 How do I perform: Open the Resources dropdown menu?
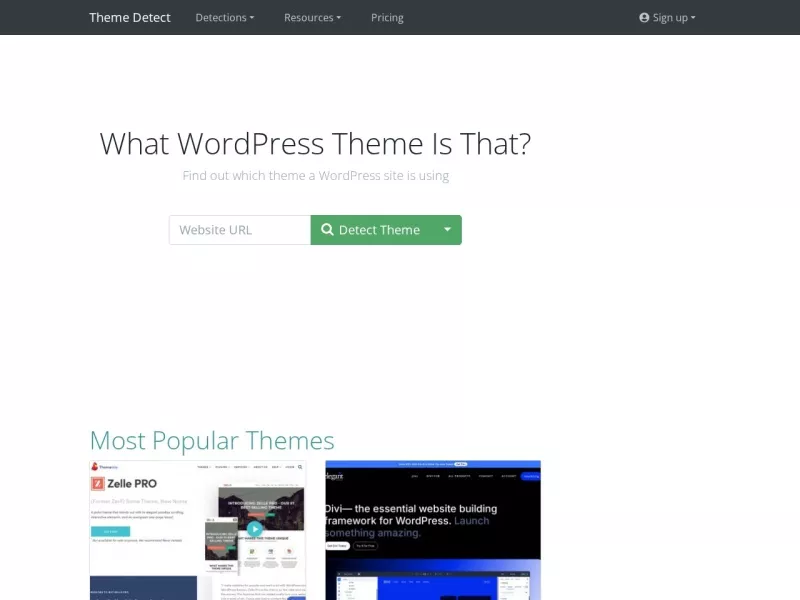(x=312, y=17)
